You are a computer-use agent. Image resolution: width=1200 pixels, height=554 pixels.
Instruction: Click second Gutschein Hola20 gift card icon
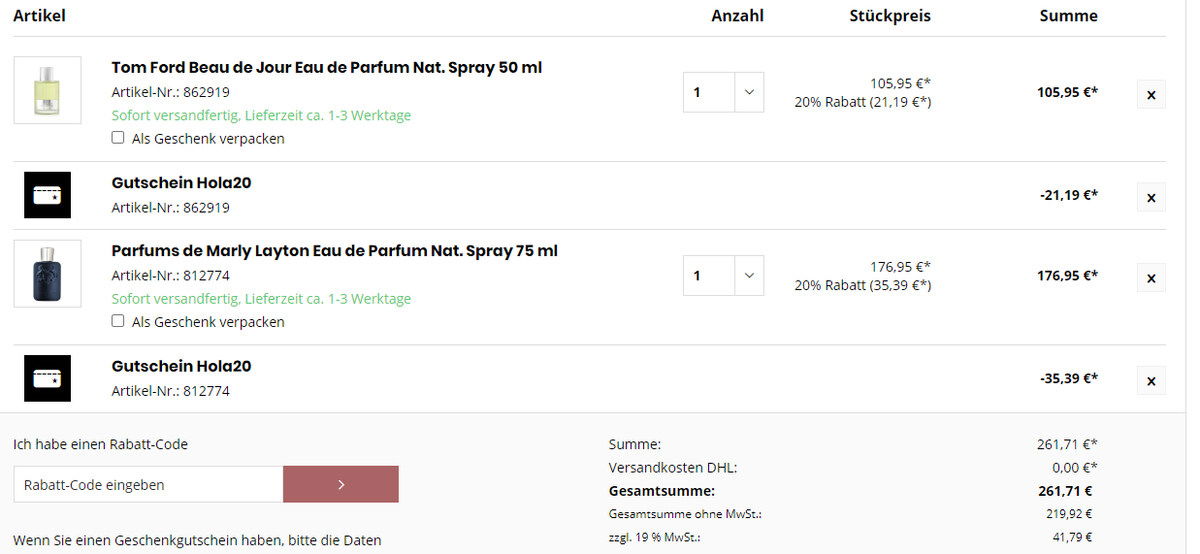tap(48, 378)
